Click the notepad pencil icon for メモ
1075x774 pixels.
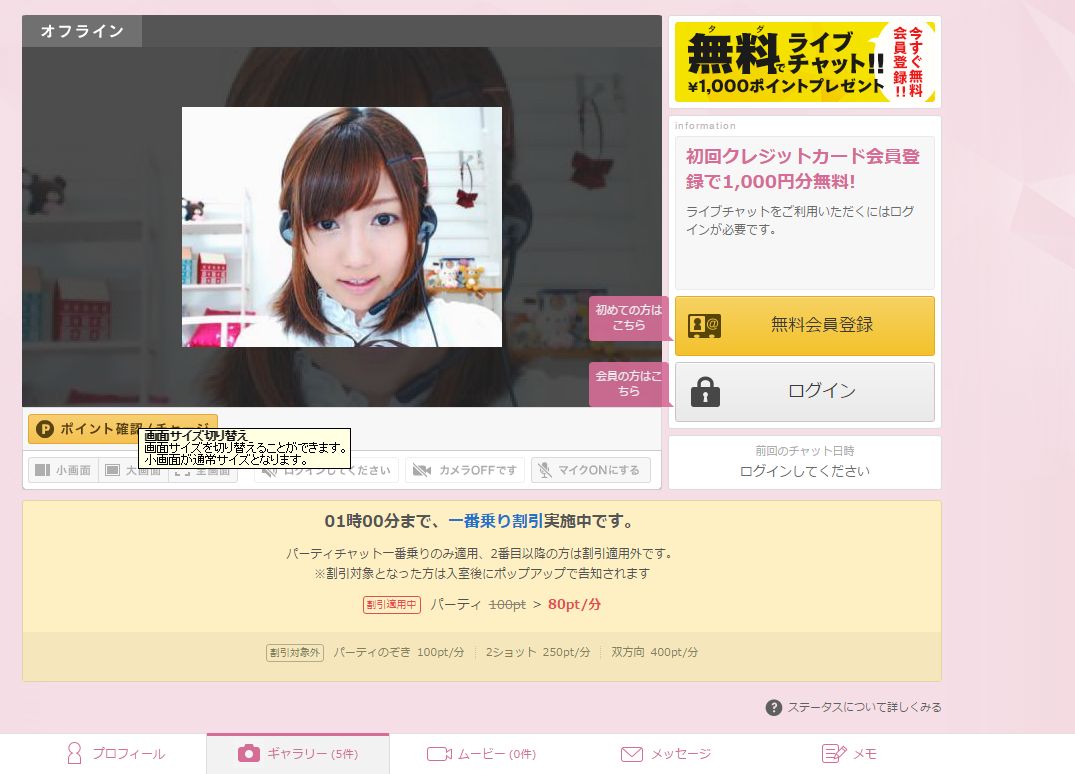pyautogui.click(x=834, y=754)
